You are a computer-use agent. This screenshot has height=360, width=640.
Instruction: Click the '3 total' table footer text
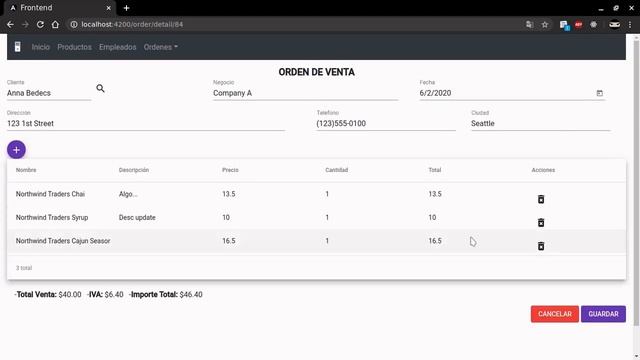[x=24, y=268]
